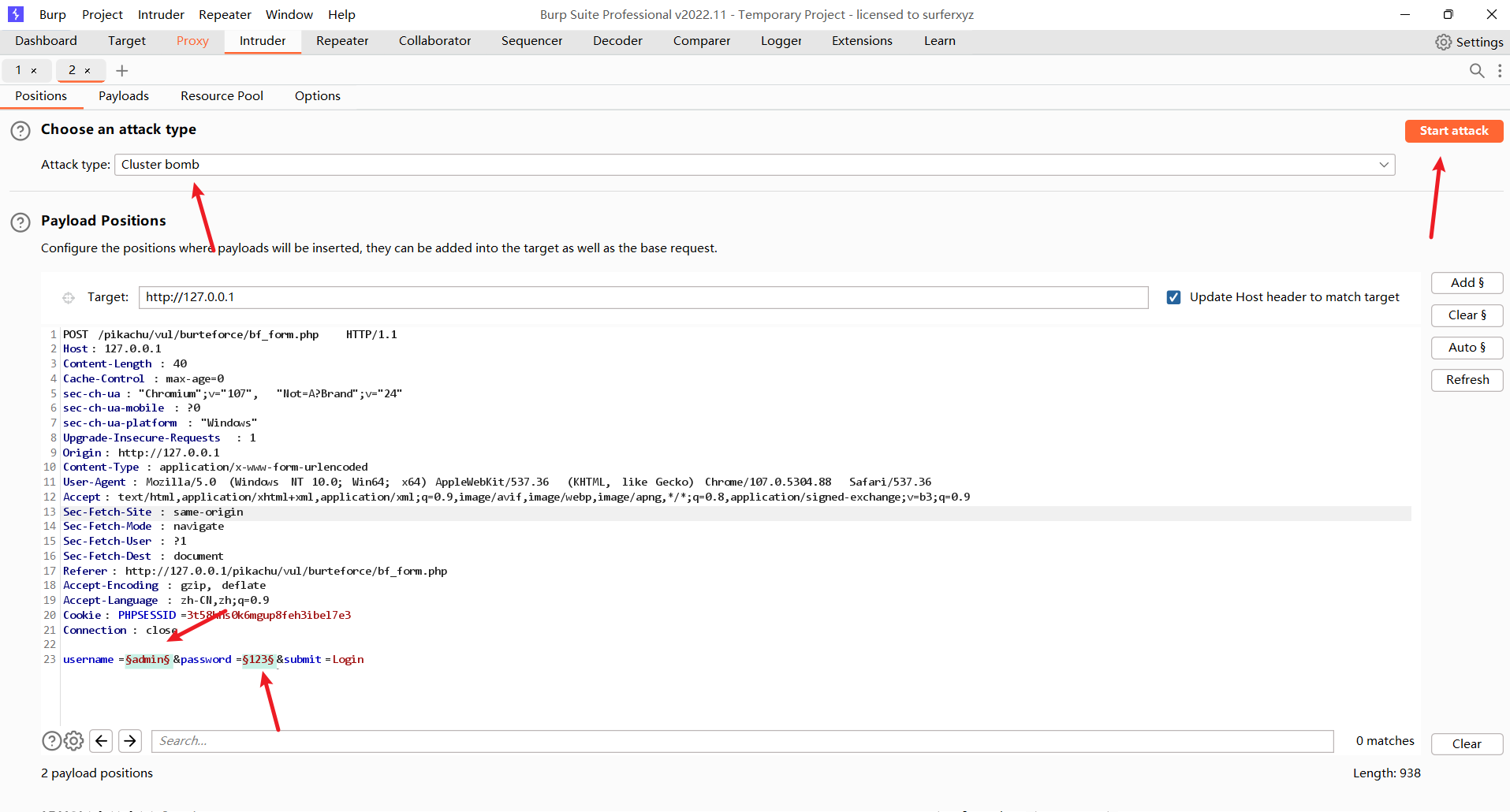Screen dimensions: 1510x812
Task: Switch to the Payloads tab
Action: [x=124, y=96]
